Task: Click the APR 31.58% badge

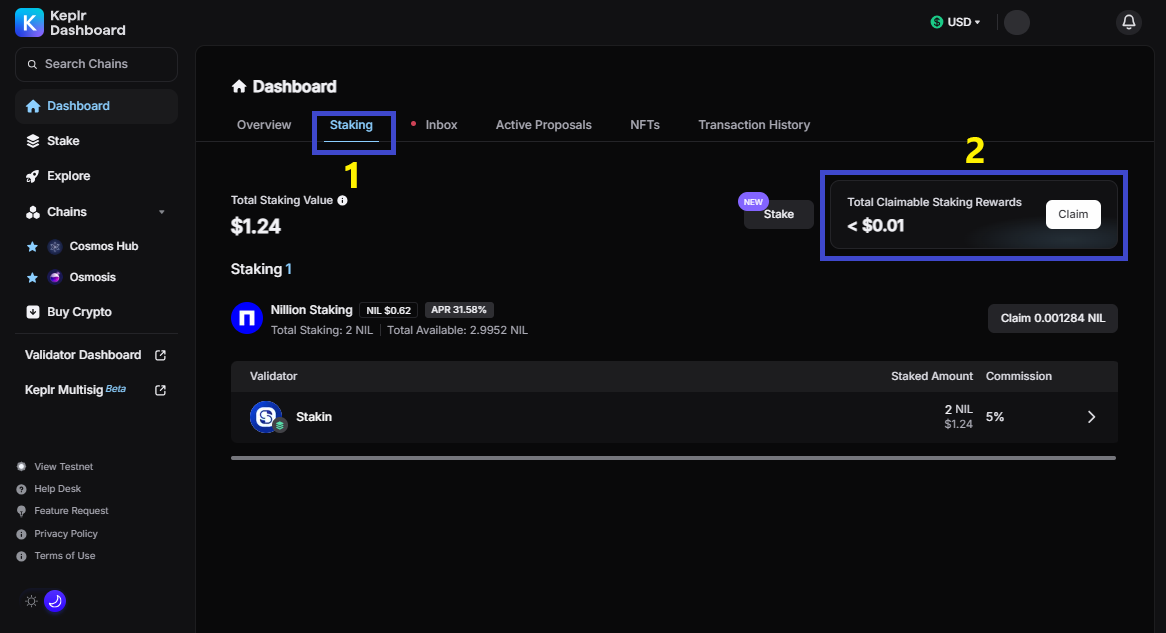Action: pos(459,310)
